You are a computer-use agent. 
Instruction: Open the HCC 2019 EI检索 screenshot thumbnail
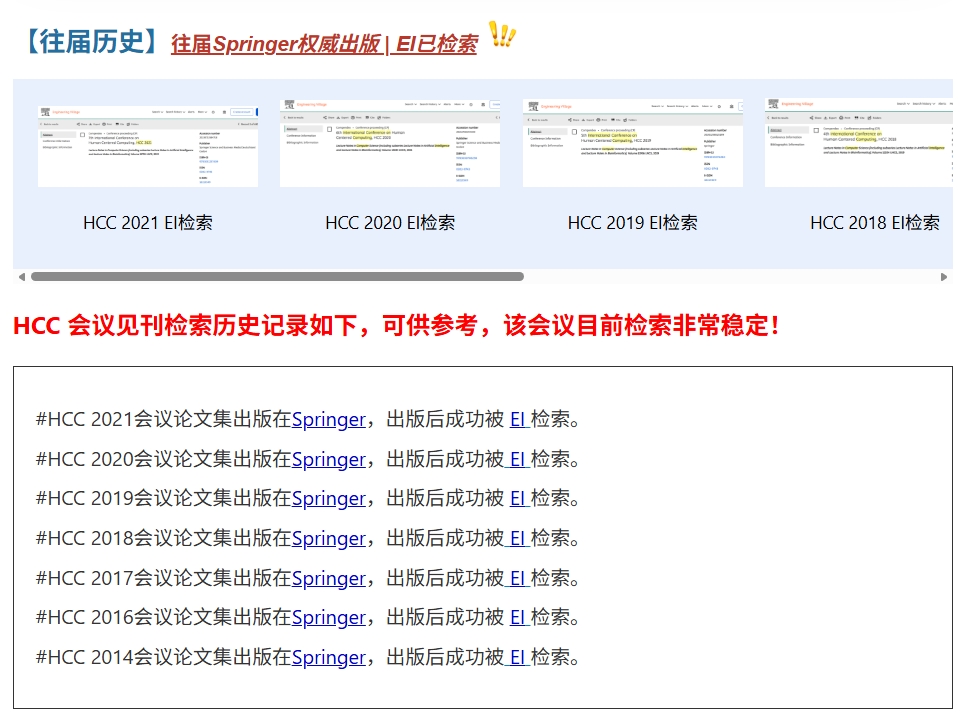[633, 143]
